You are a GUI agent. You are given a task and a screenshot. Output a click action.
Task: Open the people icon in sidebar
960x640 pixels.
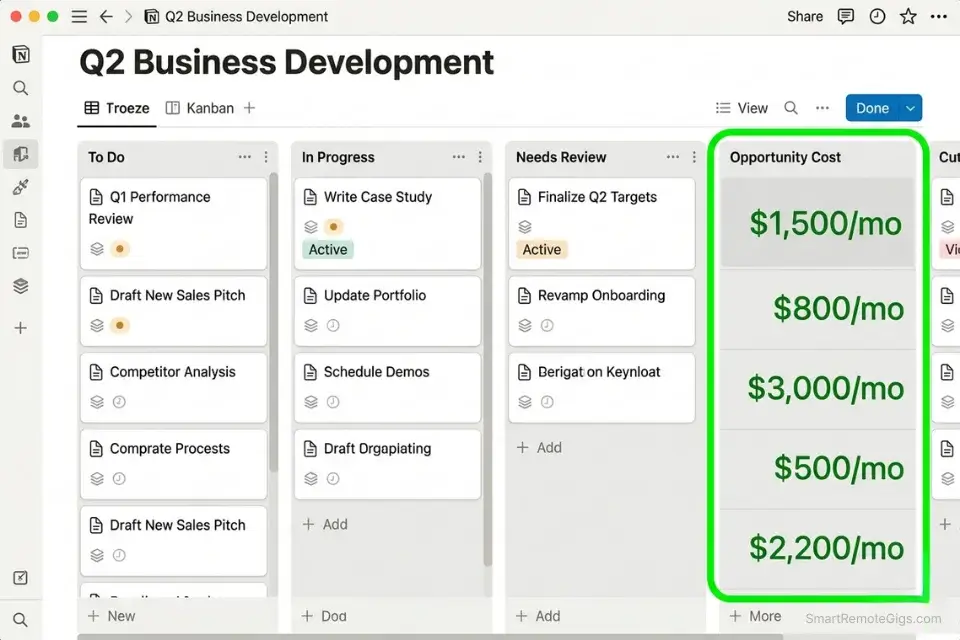tap(21, 121)
